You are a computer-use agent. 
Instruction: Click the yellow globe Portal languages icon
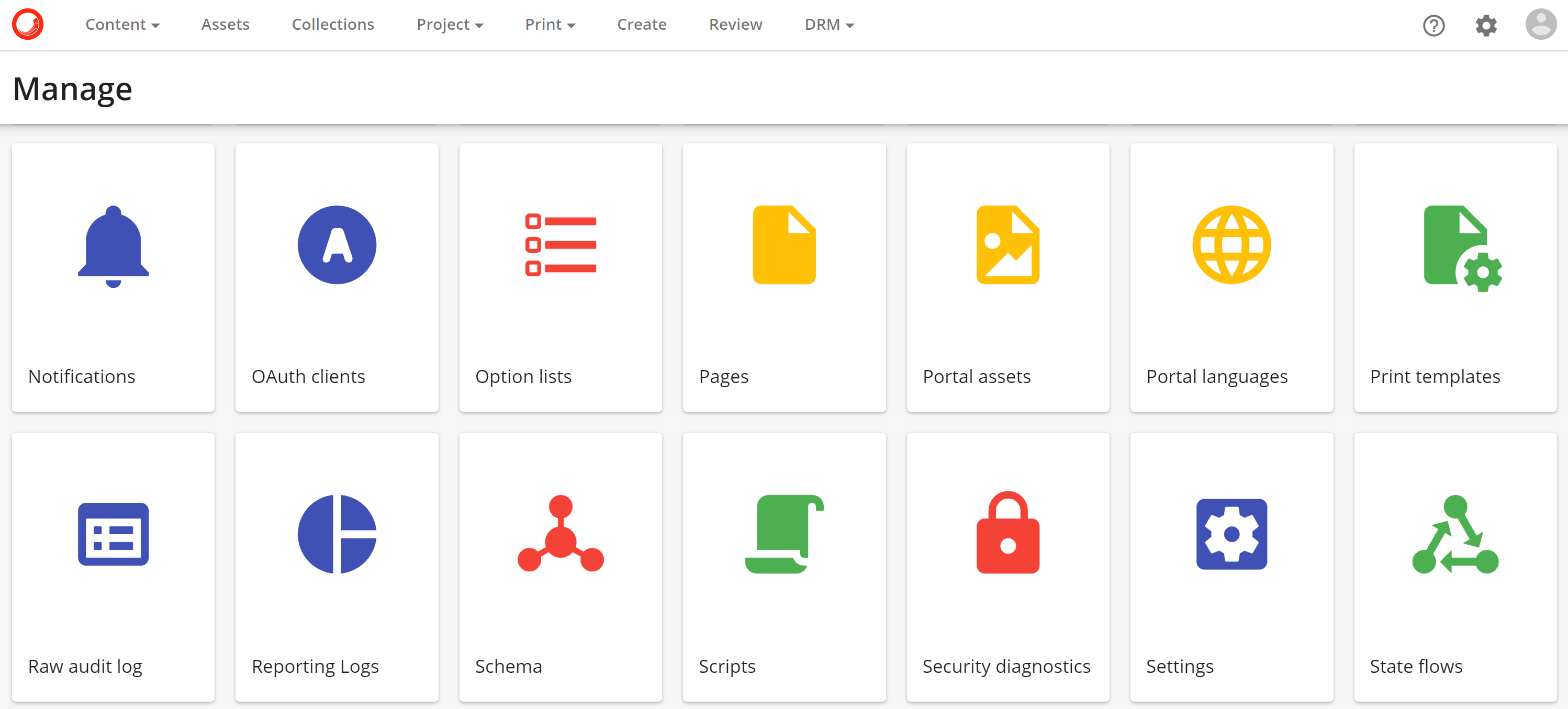point(1231,245)
